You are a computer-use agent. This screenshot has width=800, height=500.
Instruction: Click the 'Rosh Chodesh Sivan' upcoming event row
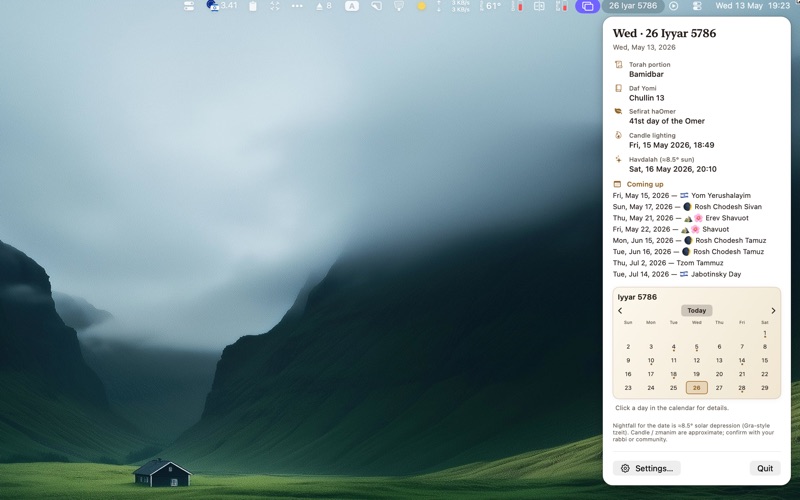pos(687,207)
